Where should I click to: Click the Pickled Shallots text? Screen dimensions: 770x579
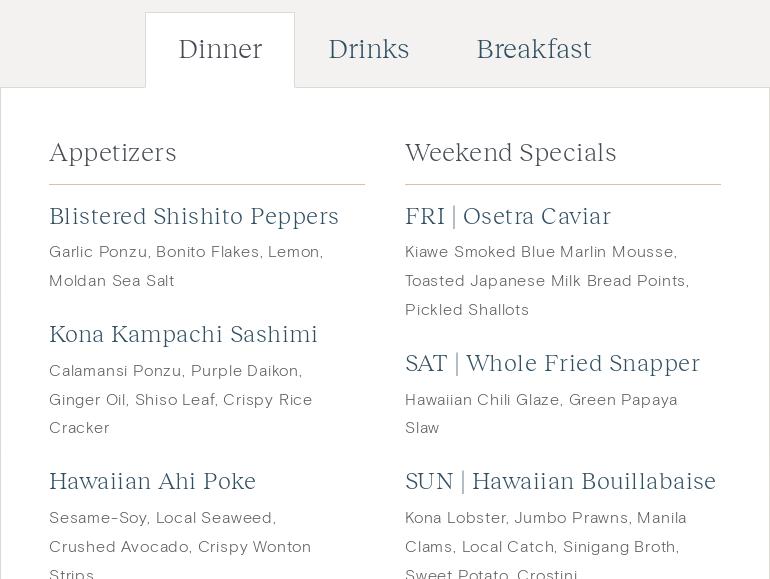[x=467, y=310]
